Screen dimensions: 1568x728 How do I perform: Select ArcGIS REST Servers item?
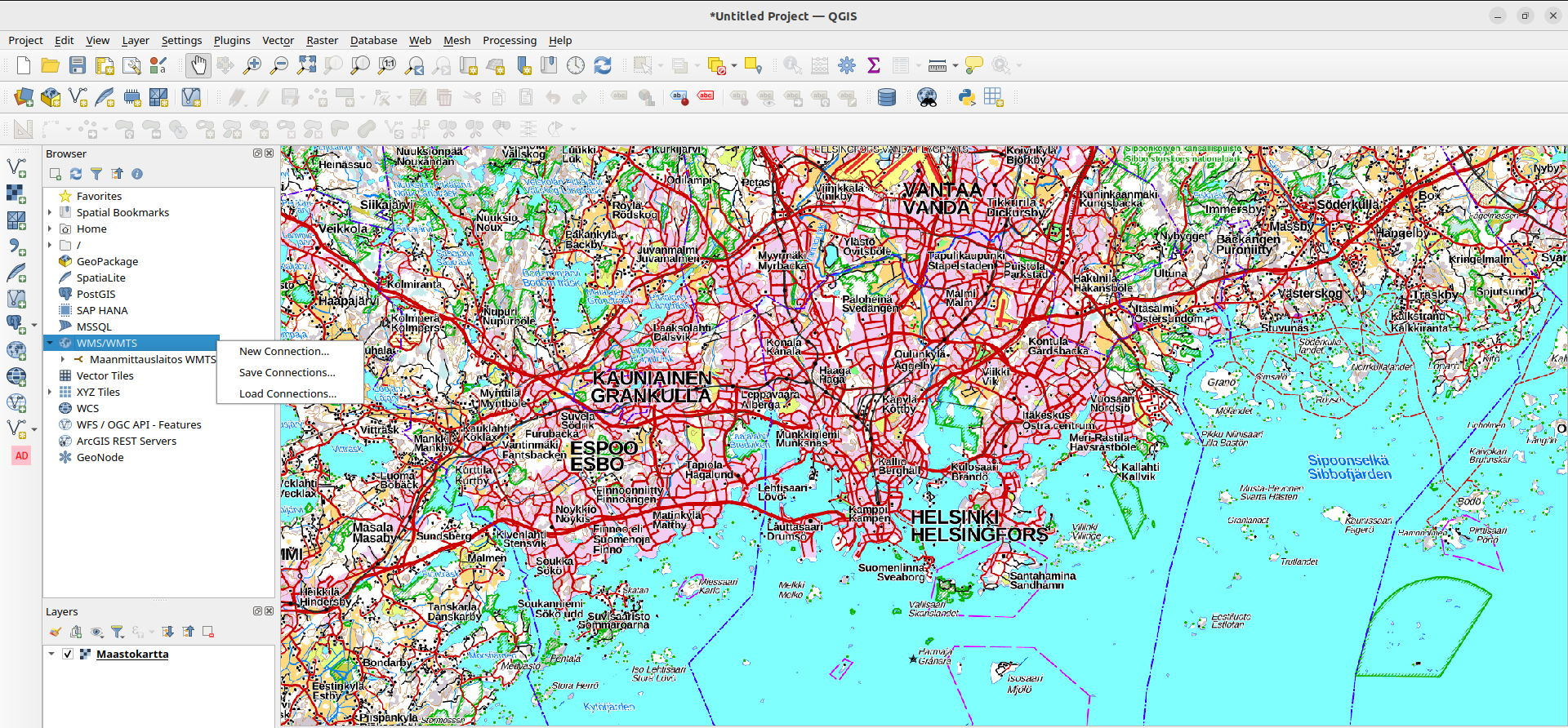click(126, 441)
